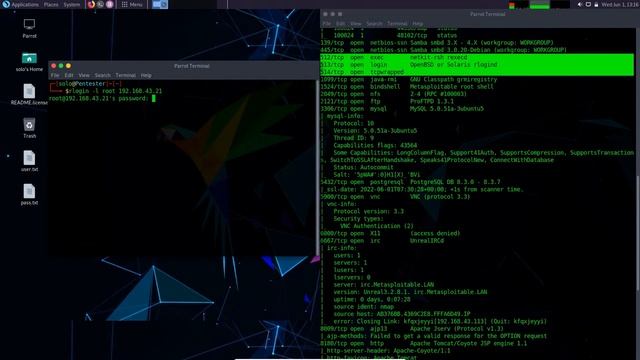Select the Trash desktop icon

pos(29,128)
